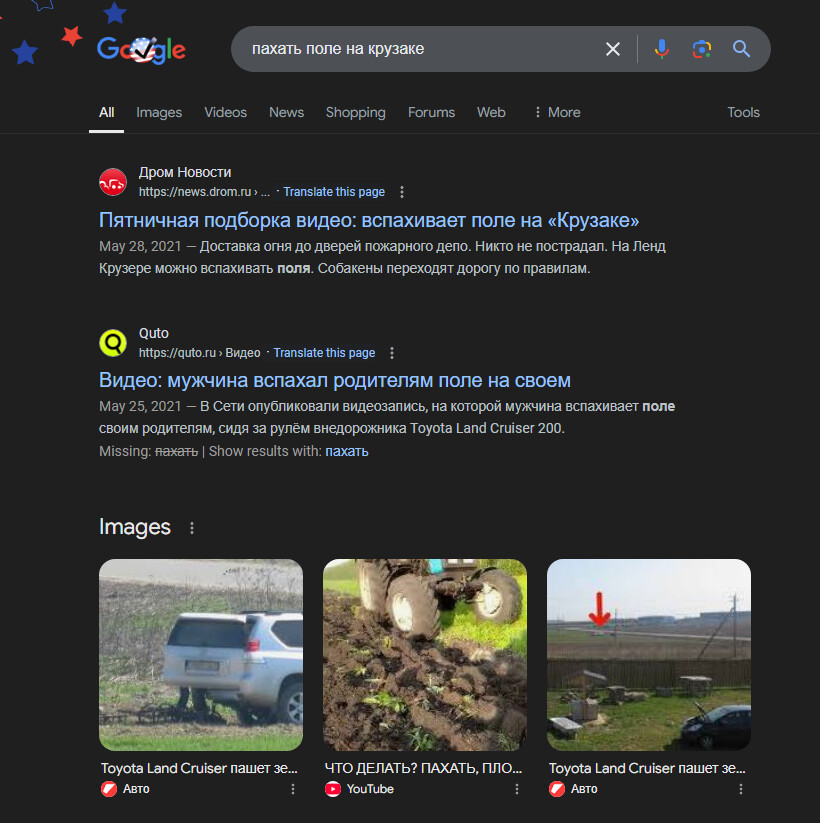The width and height of the screenshot is (820, 823).
Task: Switch to the Shopping tab
Action: 355,112
